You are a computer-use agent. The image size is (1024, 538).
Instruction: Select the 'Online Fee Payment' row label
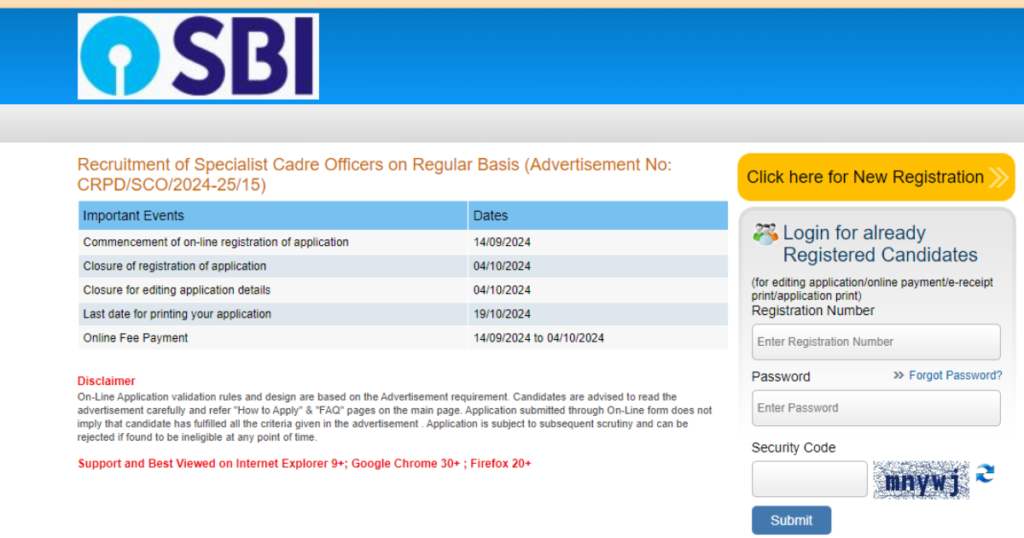135,338
